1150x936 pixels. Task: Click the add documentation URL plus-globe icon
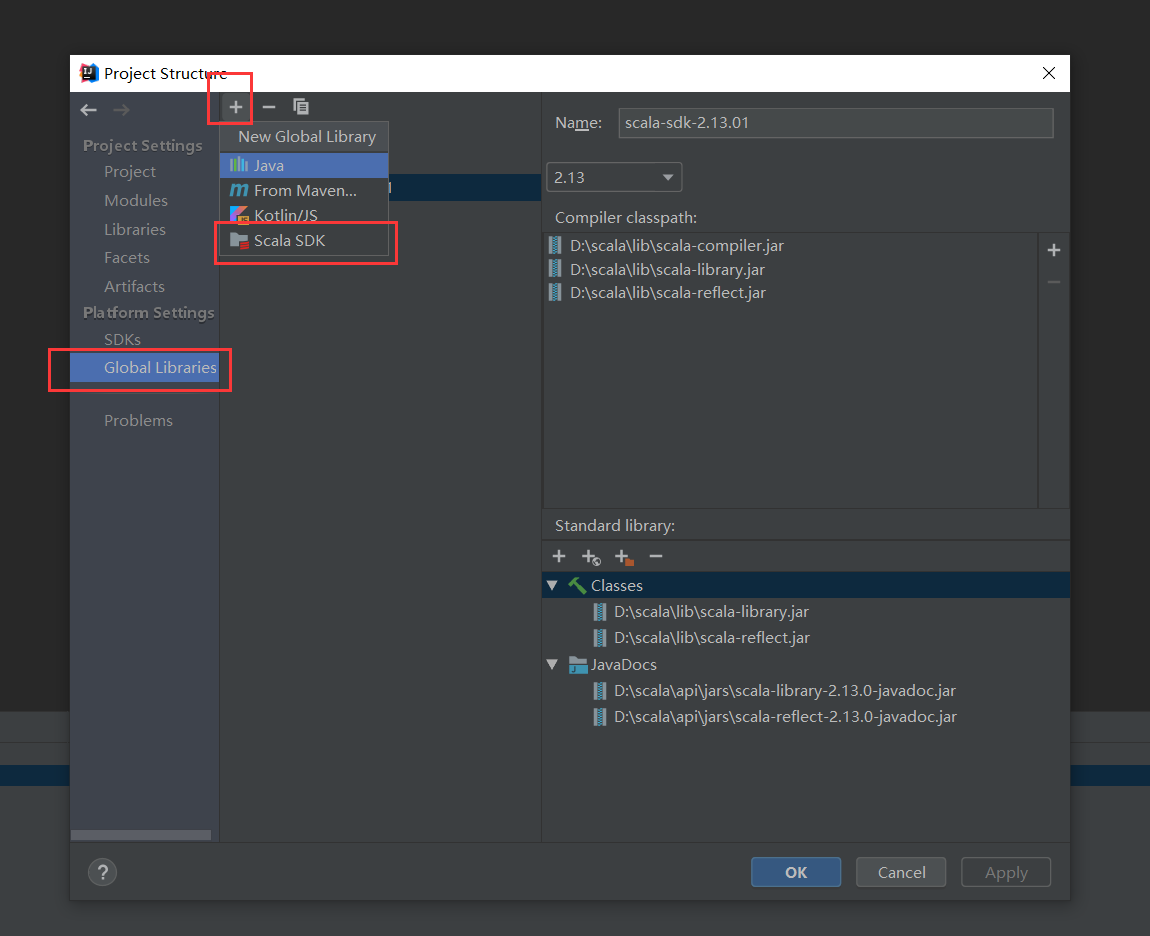591,557
